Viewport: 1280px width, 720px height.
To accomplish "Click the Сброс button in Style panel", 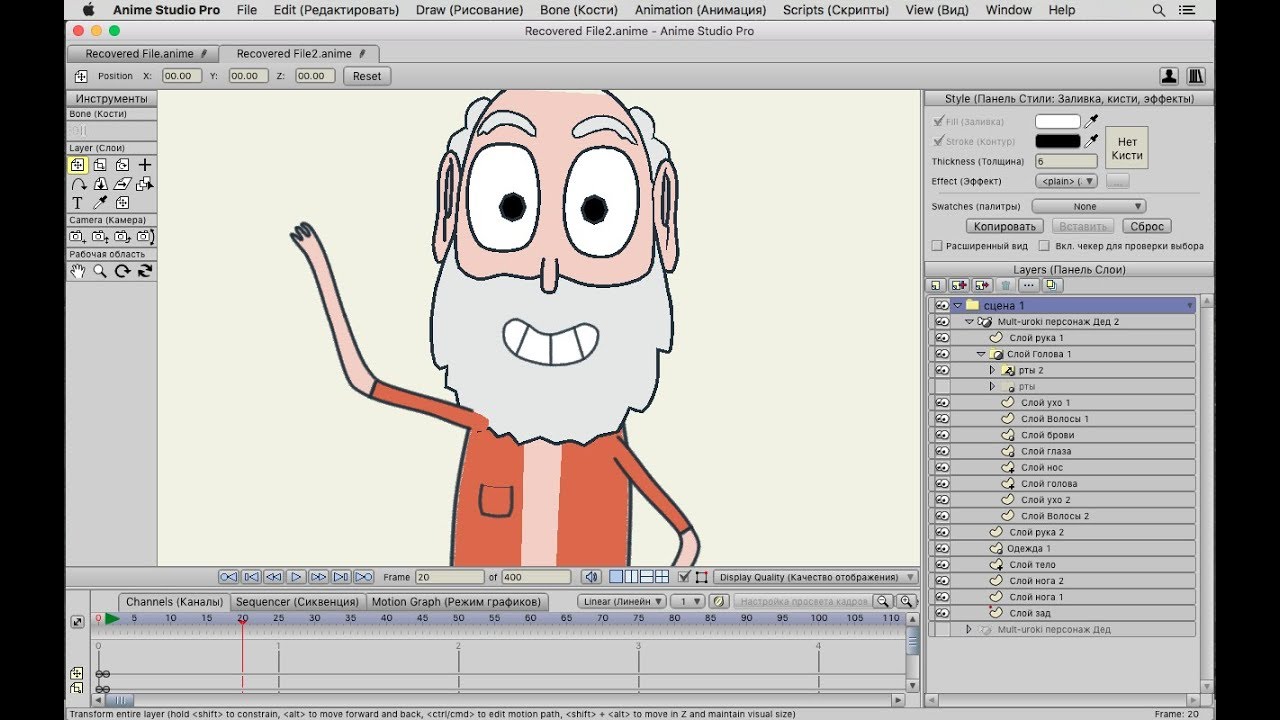I will pos(1146,226).
